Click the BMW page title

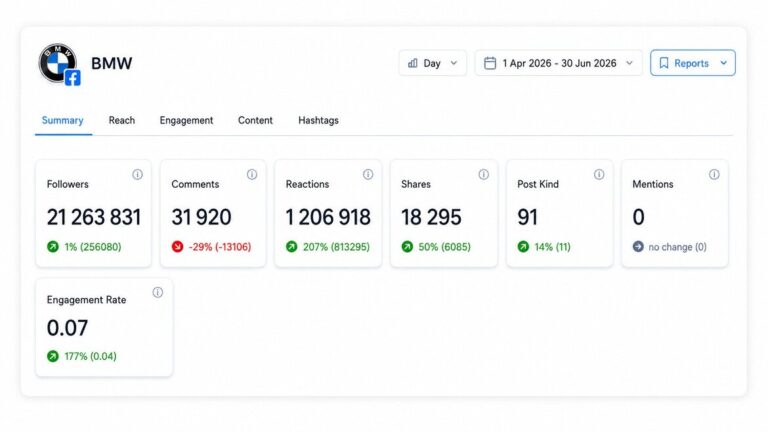point(112,63)
